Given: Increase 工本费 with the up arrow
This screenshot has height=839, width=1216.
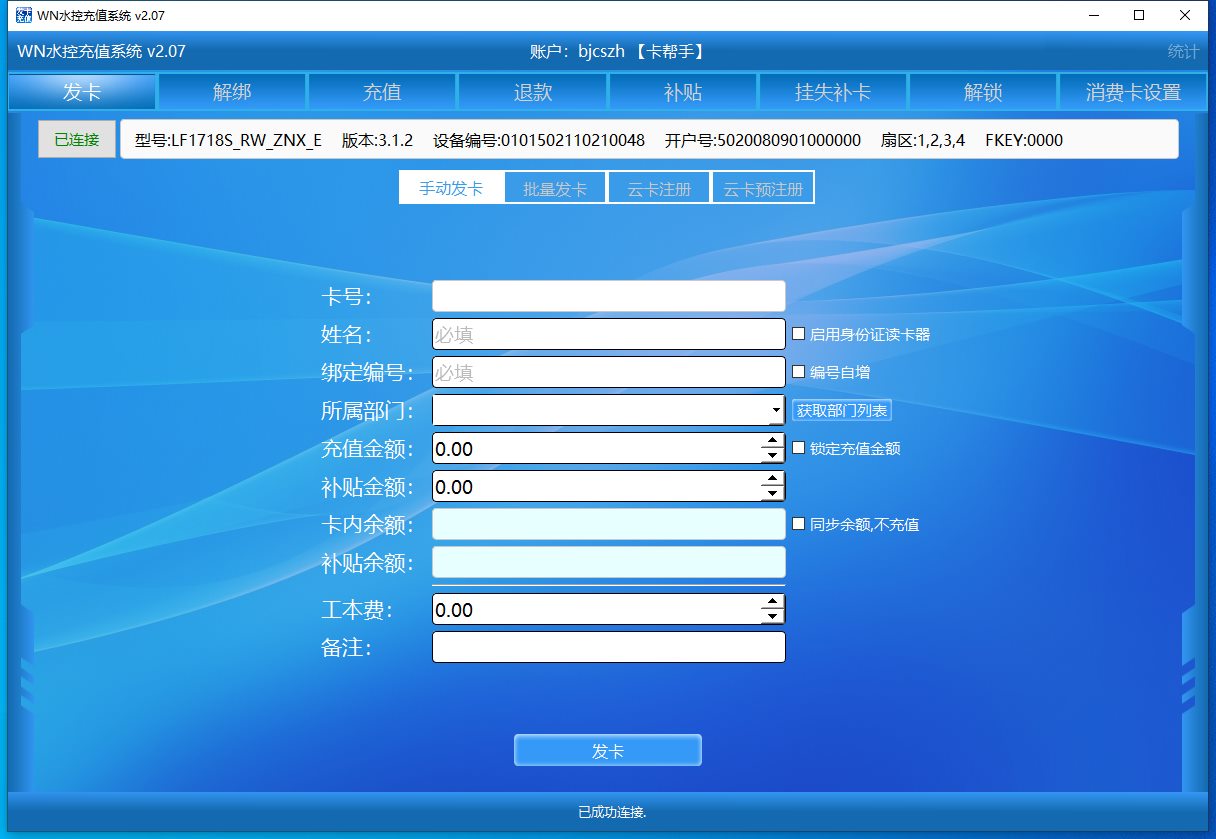Looking at the screenshot, I should (x=771, y=601).
